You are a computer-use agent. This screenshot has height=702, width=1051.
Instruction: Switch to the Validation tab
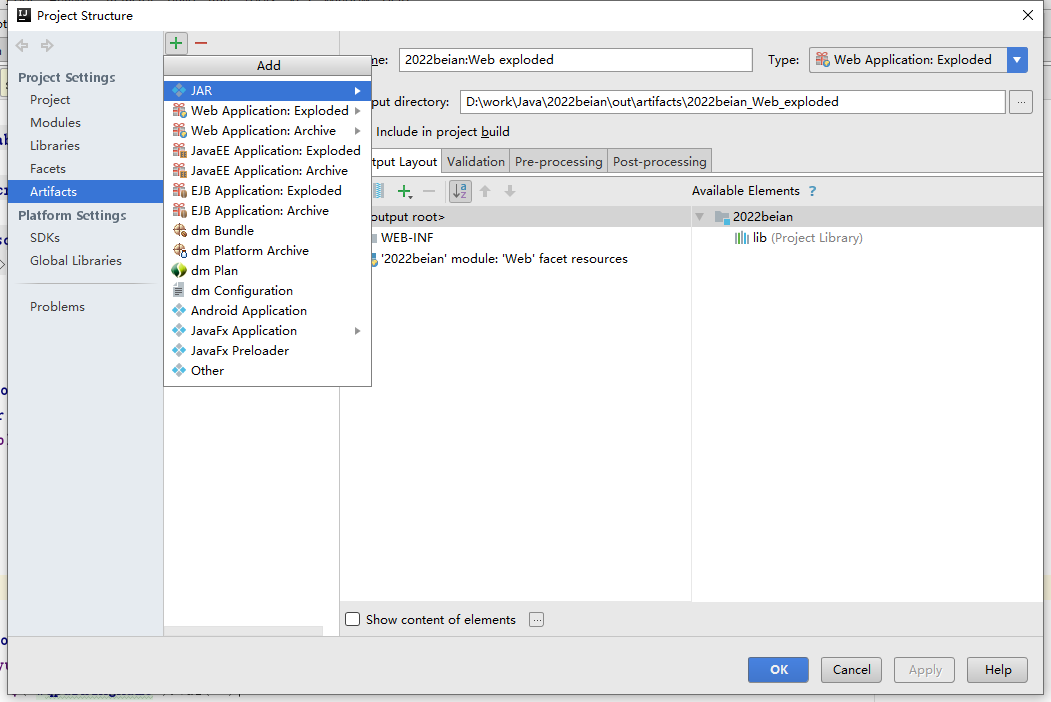tap(476, 162)
